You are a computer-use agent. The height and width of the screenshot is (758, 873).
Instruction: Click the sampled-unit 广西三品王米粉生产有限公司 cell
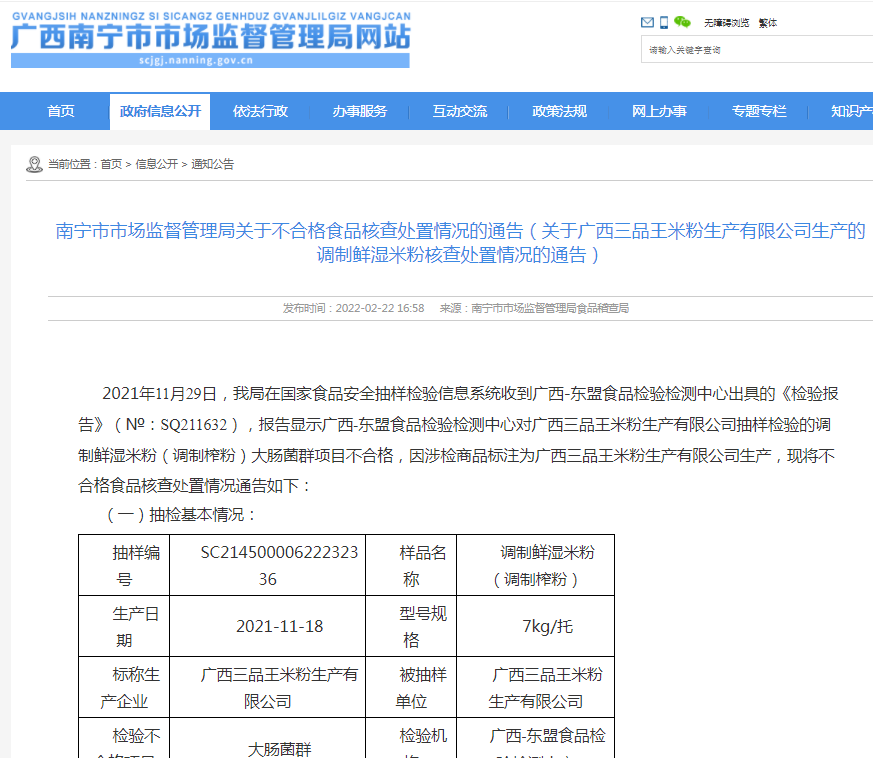536,687
